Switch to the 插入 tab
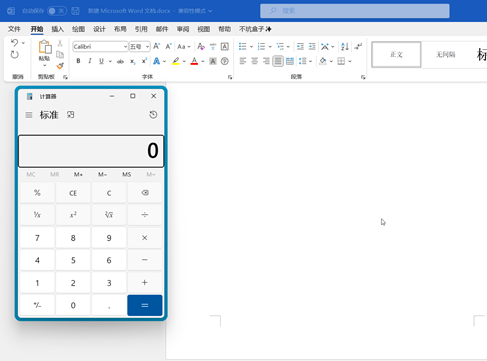Screen dimensions: 487x361 tap(57, 29)
